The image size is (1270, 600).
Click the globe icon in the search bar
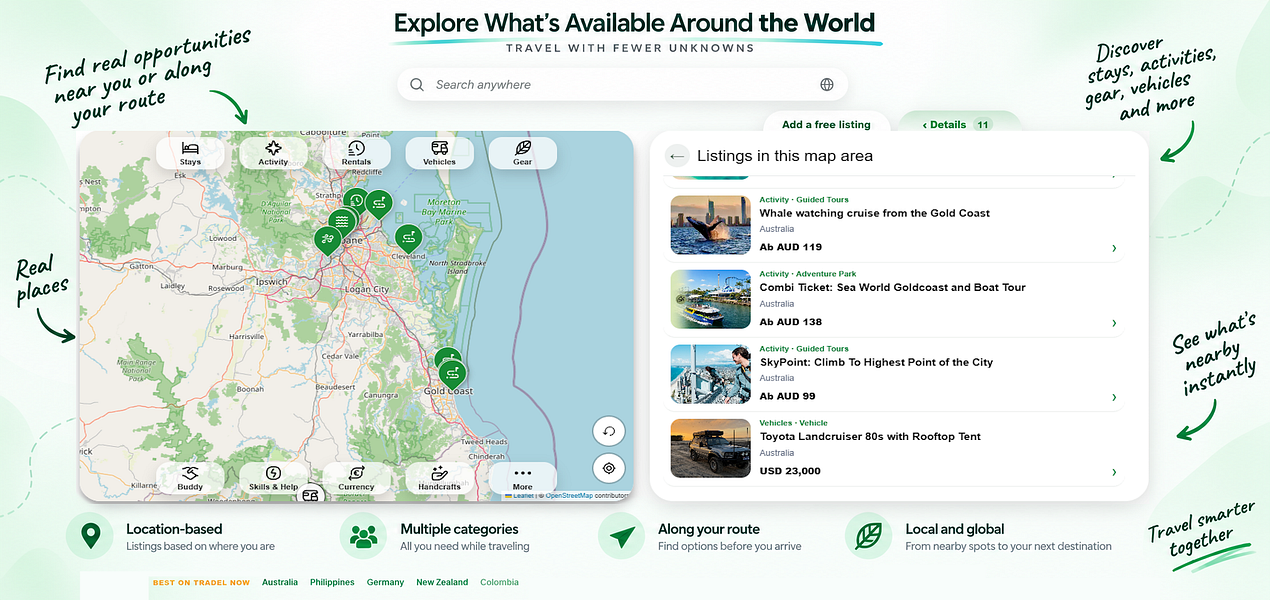[x=827, y=85]
